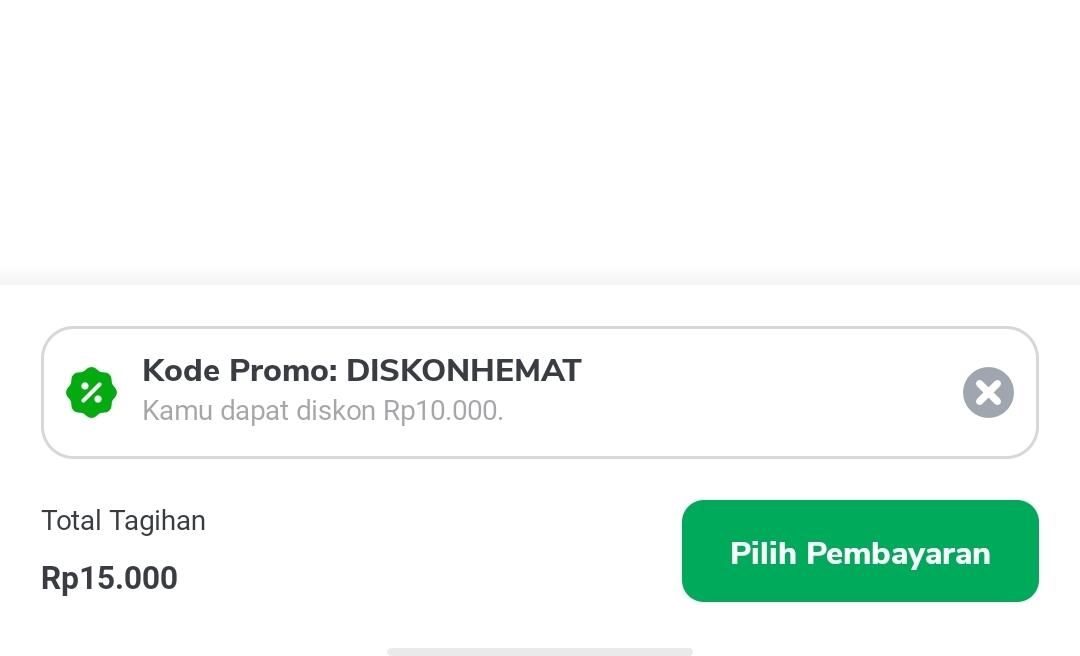Tap the bottom sheet drag handle bar
Viewport: 1080px width, 656px height.
540,652
